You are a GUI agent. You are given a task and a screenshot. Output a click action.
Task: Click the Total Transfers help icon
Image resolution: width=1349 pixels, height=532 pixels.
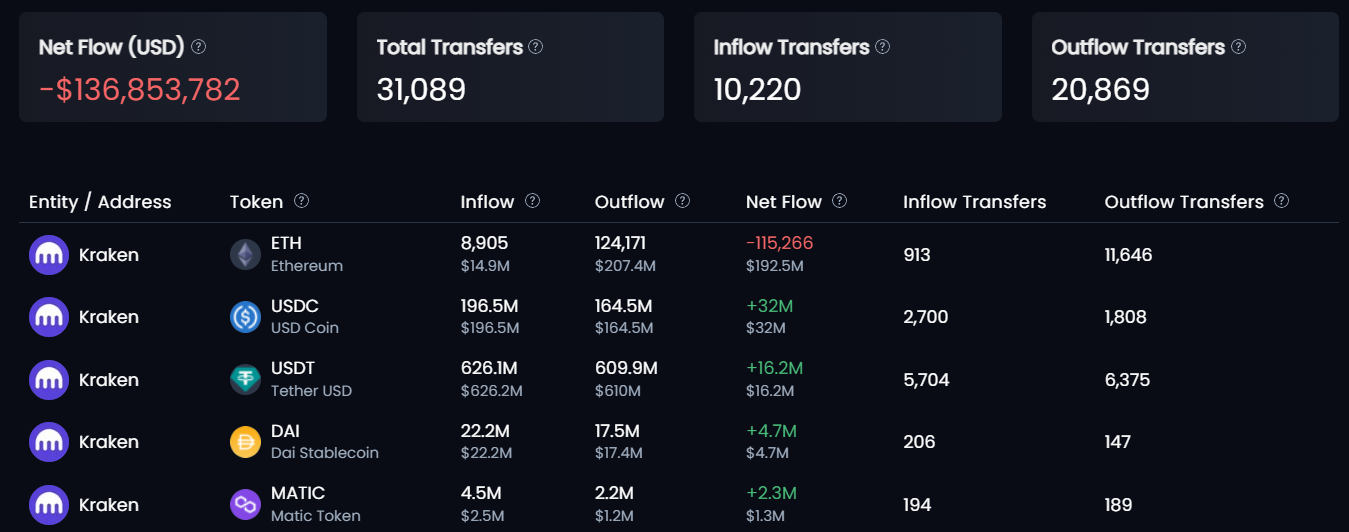coord(536,47)
